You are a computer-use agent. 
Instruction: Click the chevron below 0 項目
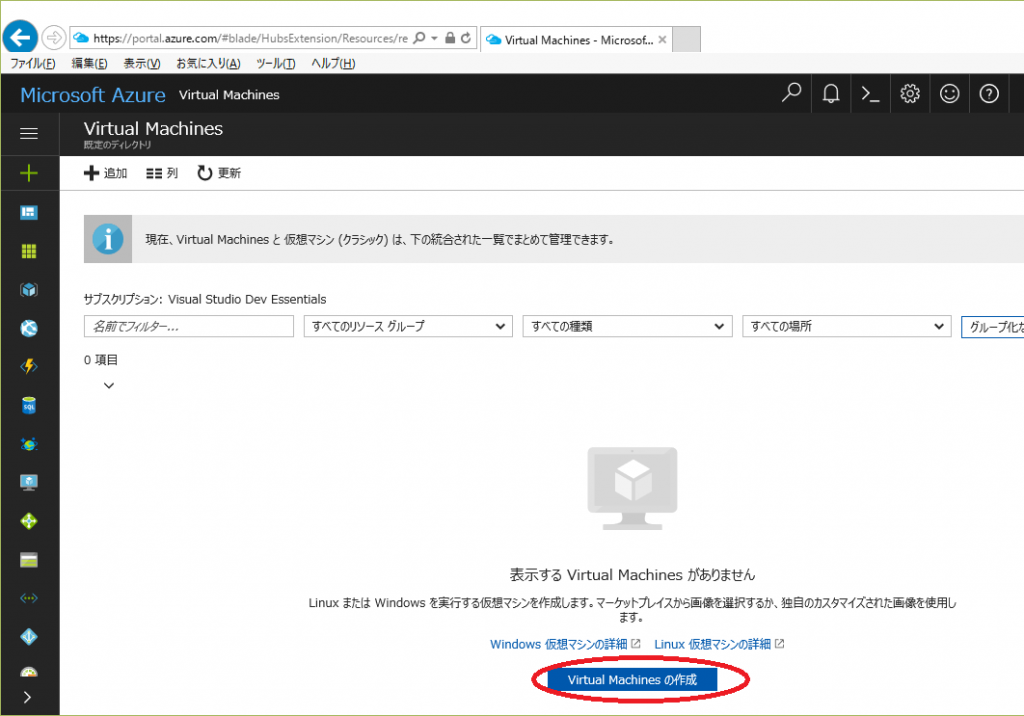pyautogui.click(x=109, y=385)
